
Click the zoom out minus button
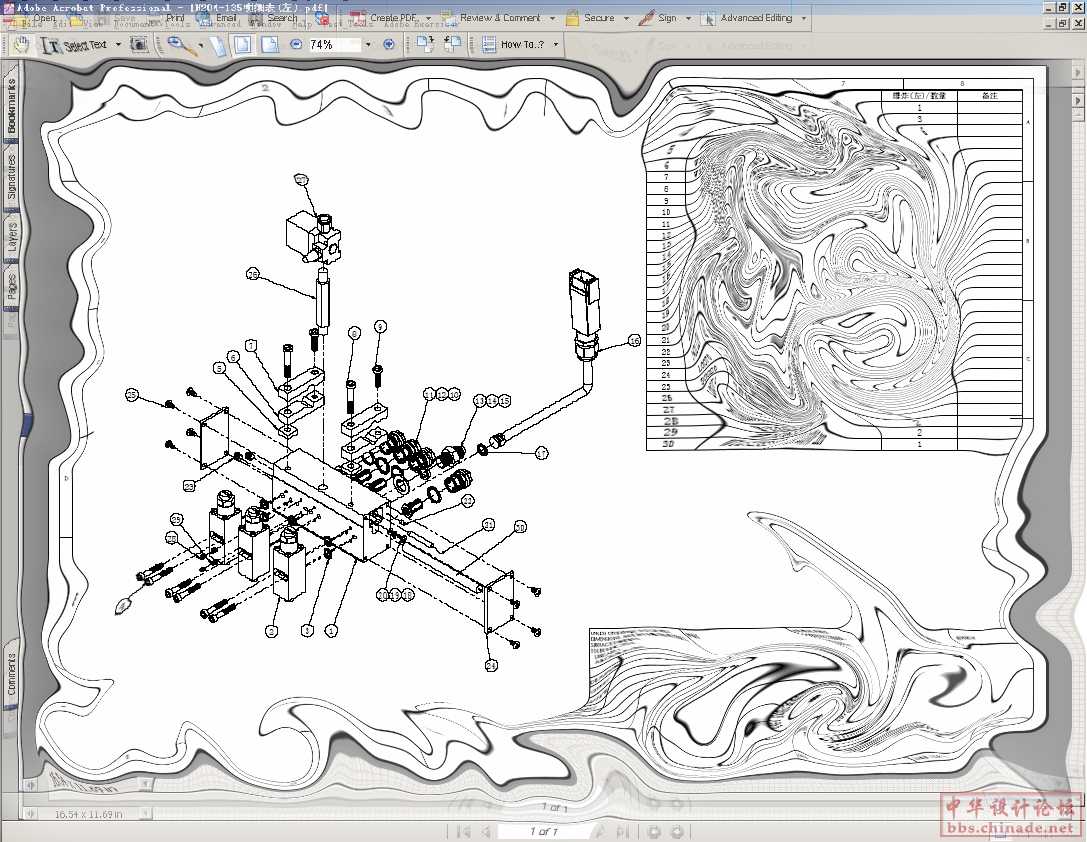coord(296,44)
